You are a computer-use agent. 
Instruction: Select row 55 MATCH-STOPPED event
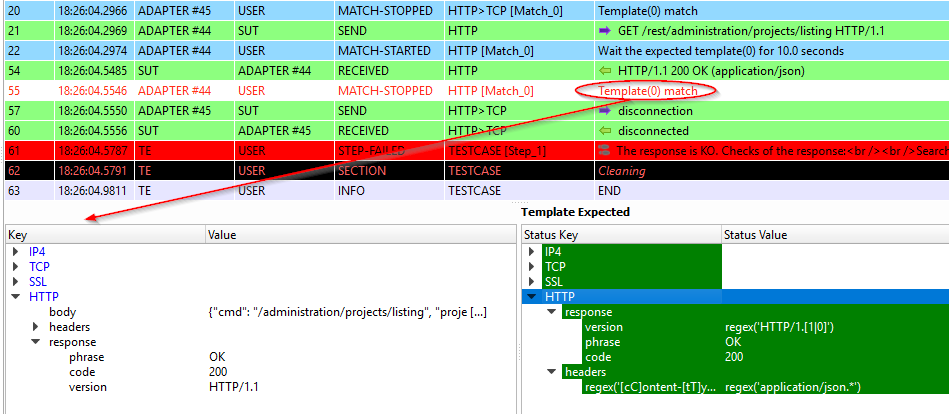point(476,91)
